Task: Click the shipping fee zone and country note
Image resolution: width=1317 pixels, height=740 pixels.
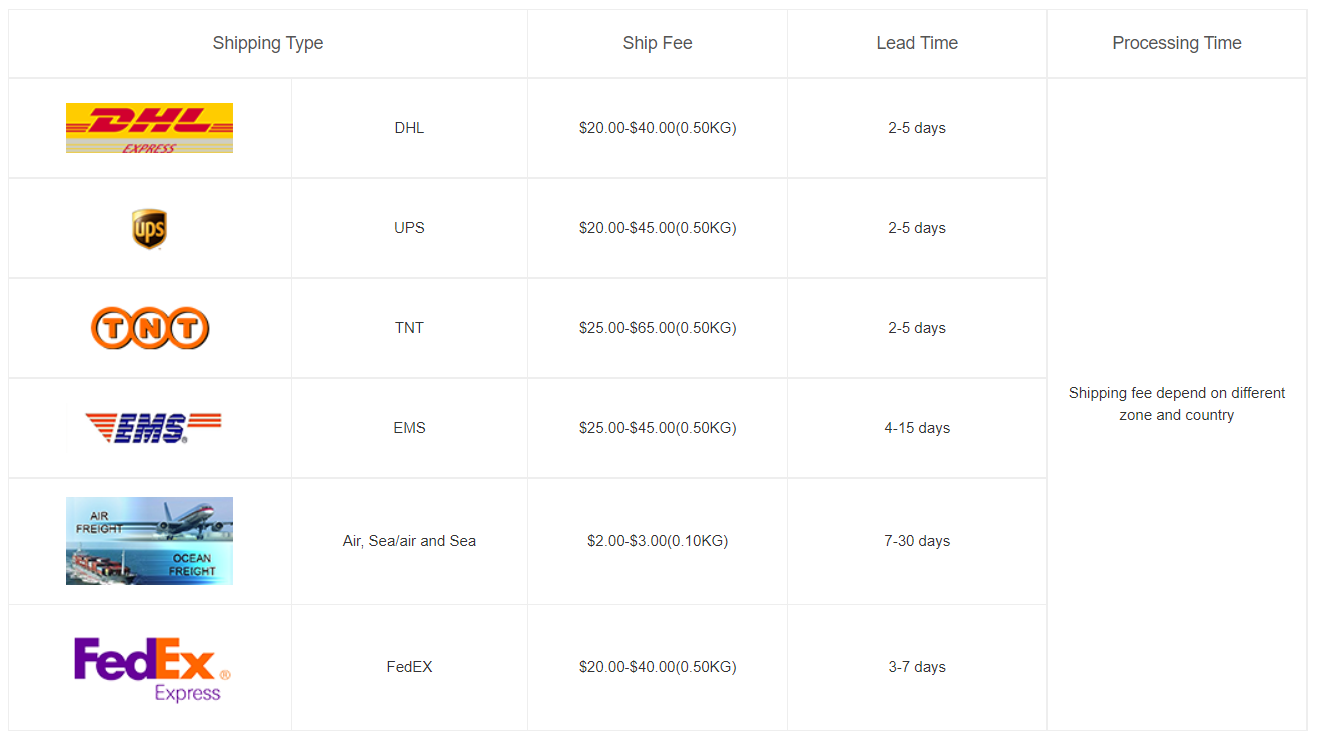Action: click(1176, 404)
